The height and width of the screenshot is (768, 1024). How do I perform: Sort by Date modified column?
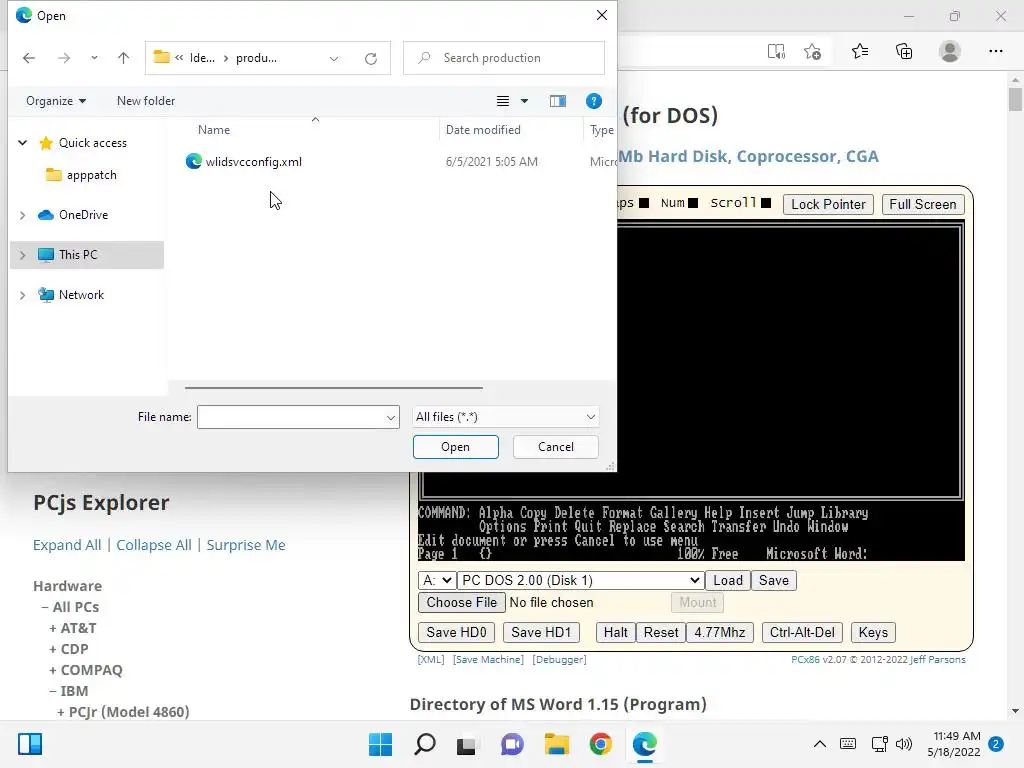[483, 130]
